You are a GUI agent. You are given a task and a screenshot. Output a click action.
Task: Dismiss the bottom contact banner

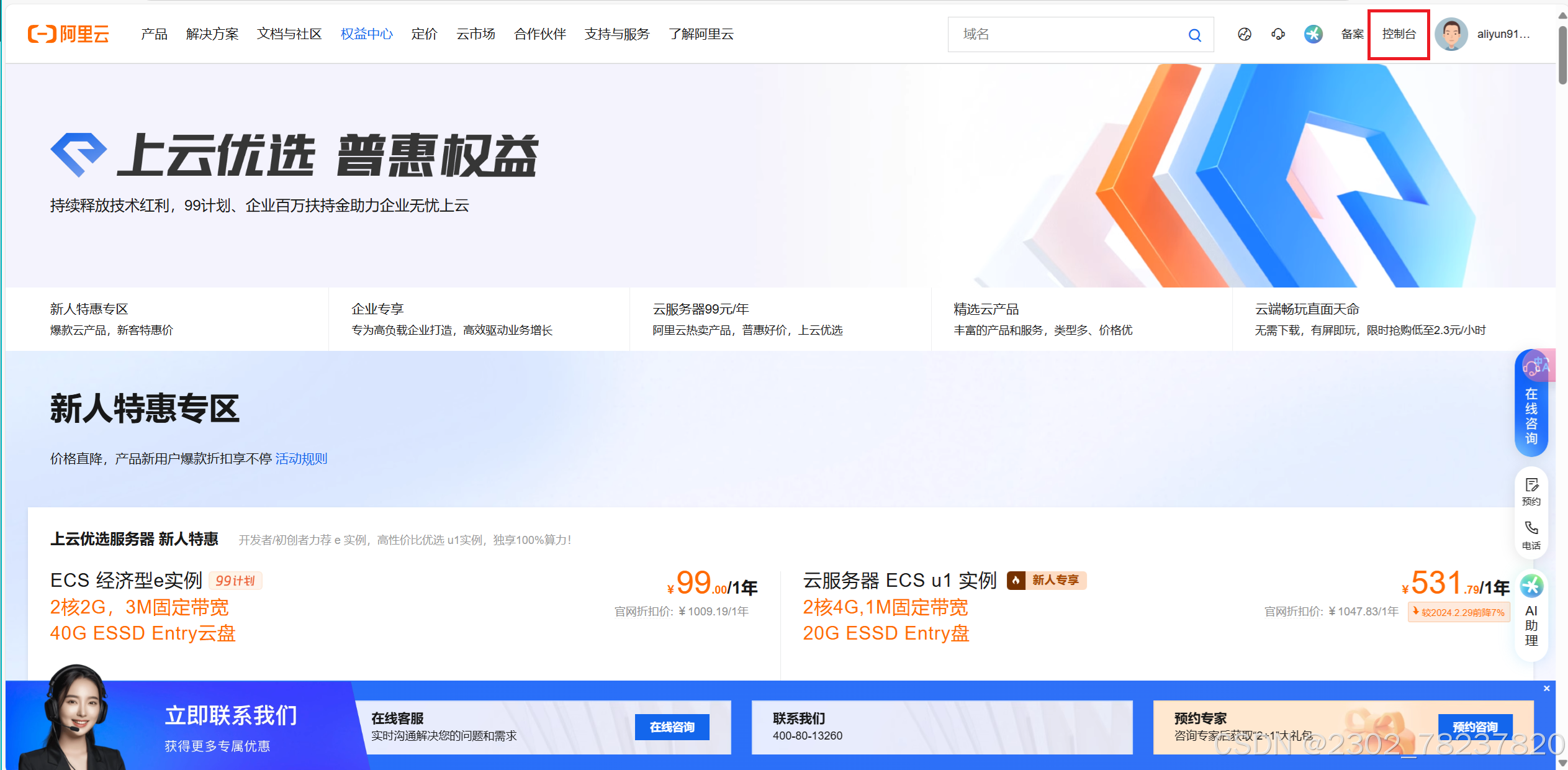pos(1546,688)
